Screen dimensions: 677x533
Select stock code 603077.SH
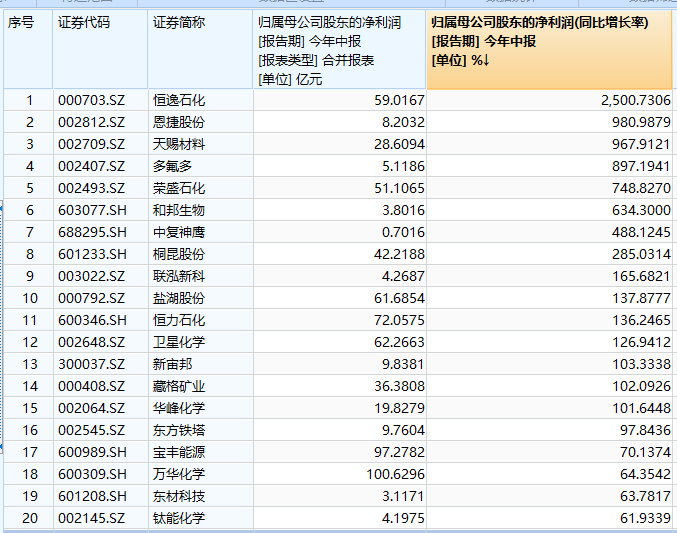coord(100,210)
